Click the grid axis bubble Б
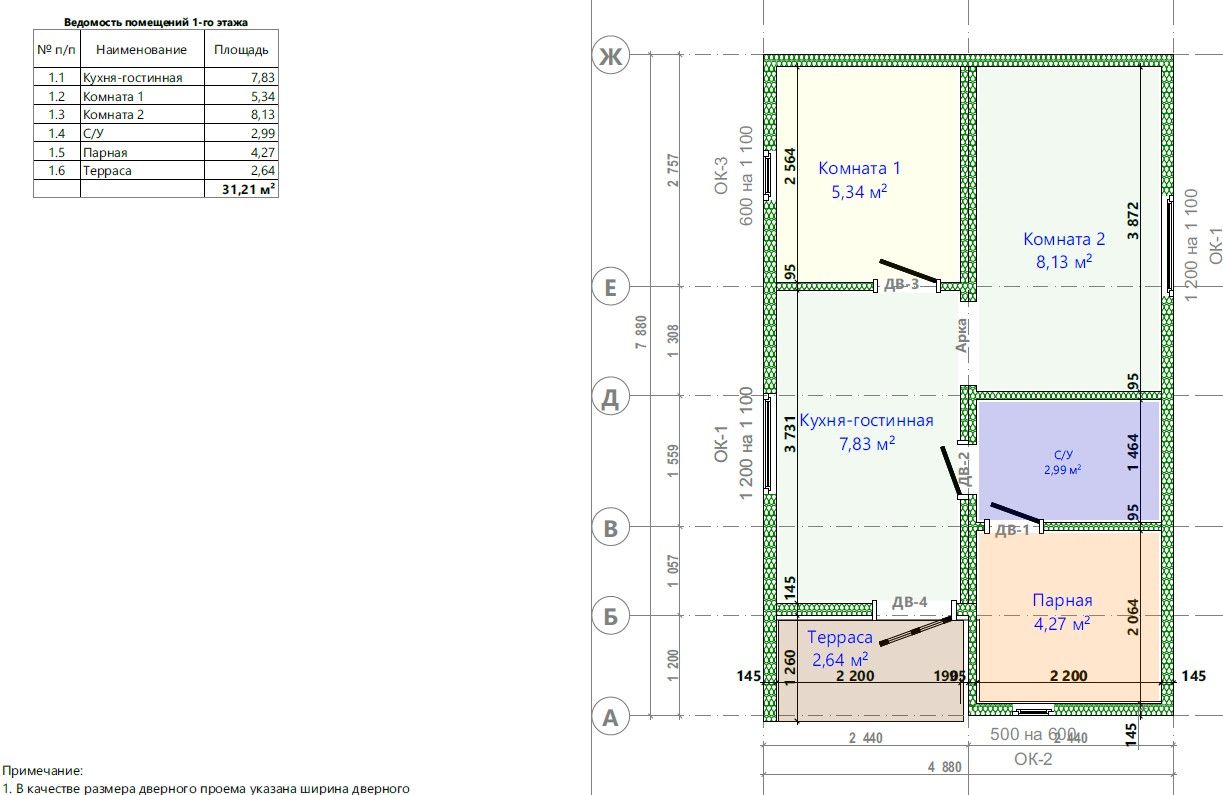 [x=608, y=616]
